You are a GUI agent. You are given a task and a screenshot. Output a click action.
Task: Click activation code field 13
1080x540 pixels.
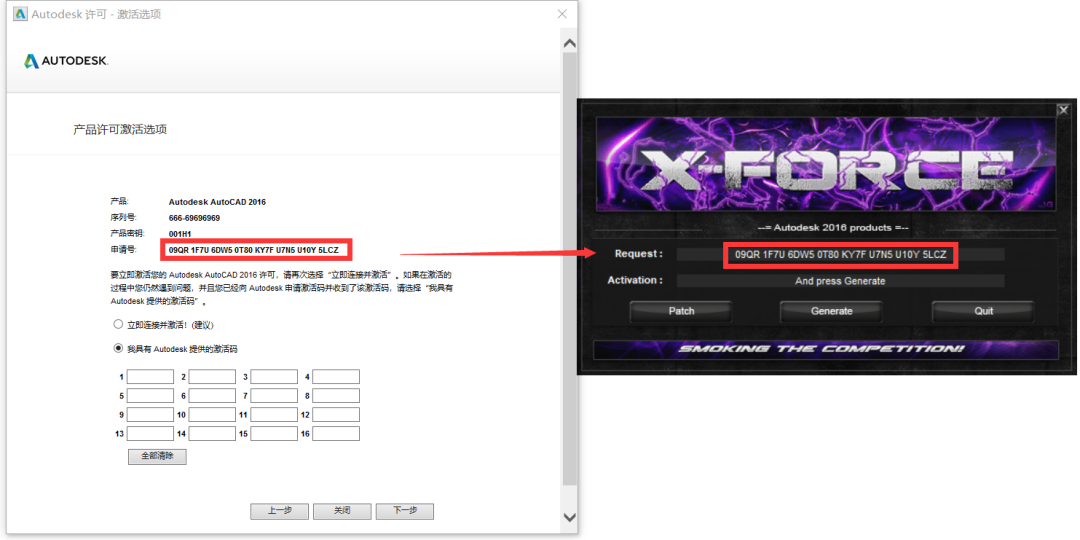pyautogui.click(x=150, y=434)
